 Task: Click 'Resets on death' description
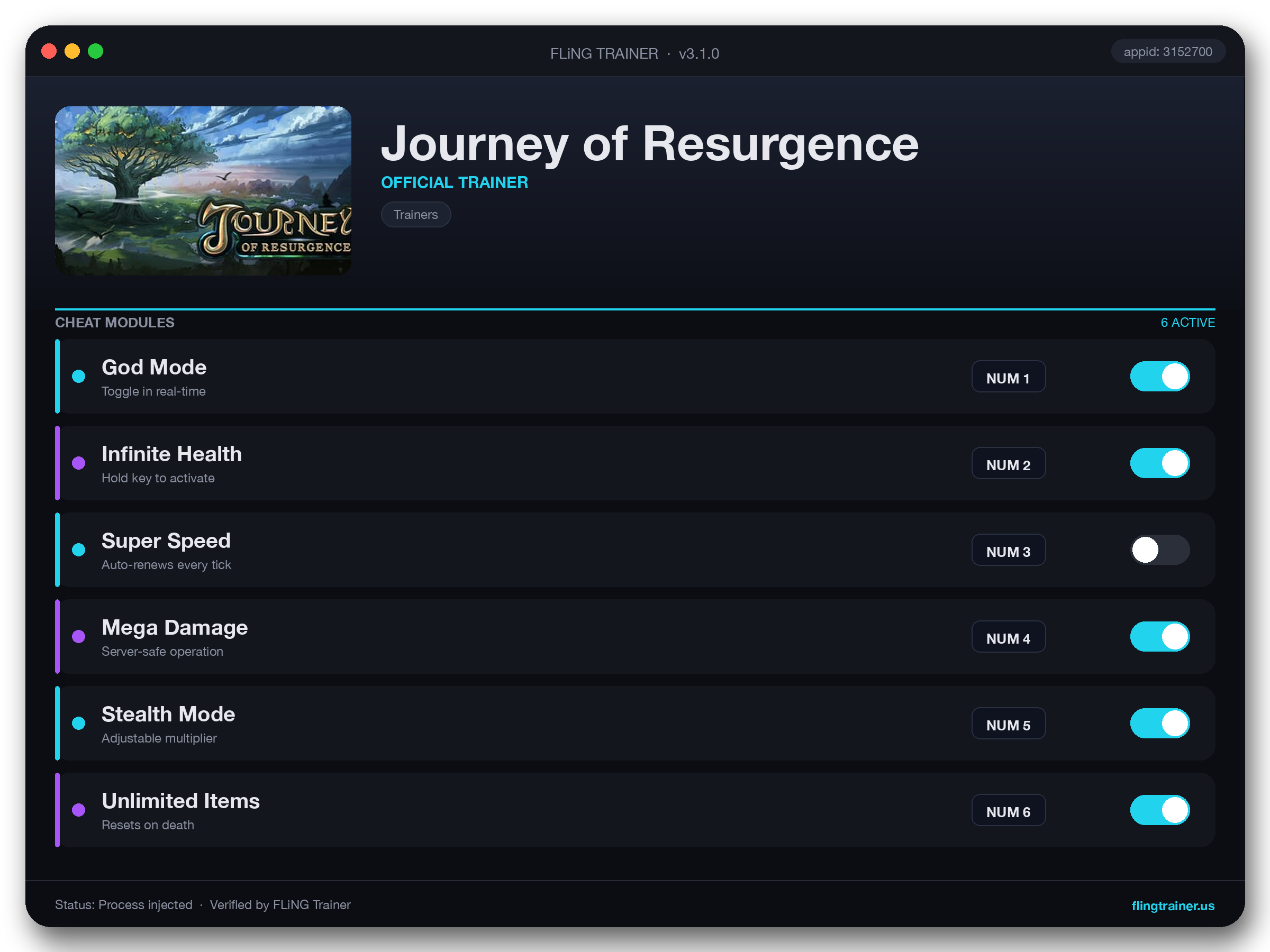pyautogui.click(x=148, y=825)
